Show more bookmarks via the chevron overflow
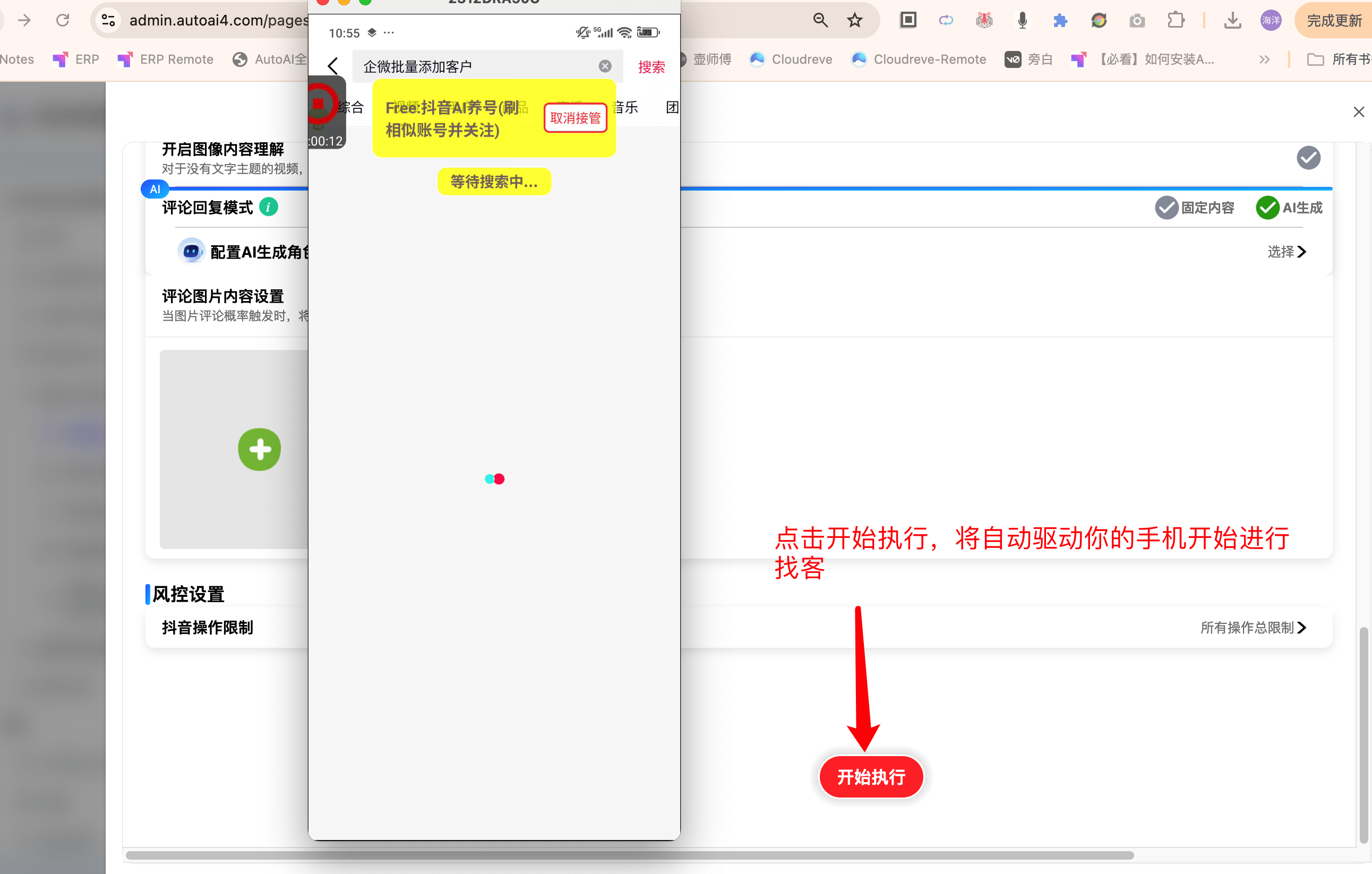The width and height of the screenshot is (1372, 874). (x=1264, y=59)
